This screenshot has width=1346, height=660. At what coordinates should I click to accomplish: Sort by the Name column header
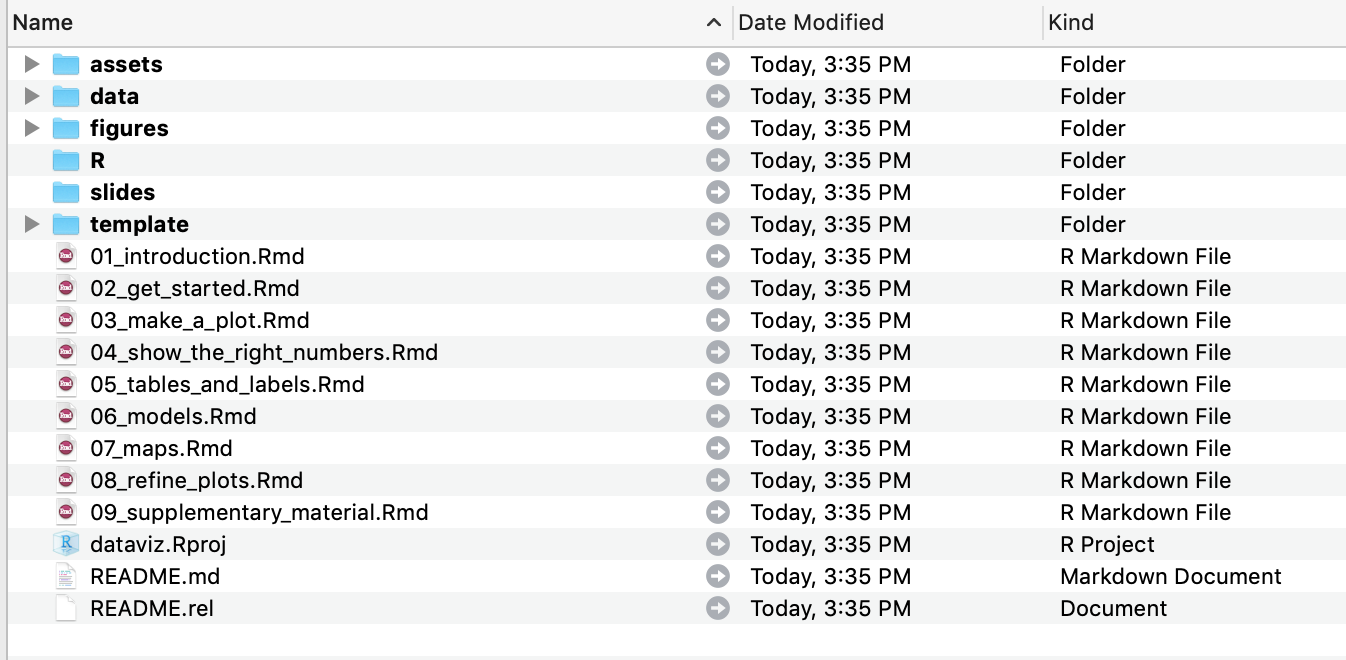pos(43,22)
